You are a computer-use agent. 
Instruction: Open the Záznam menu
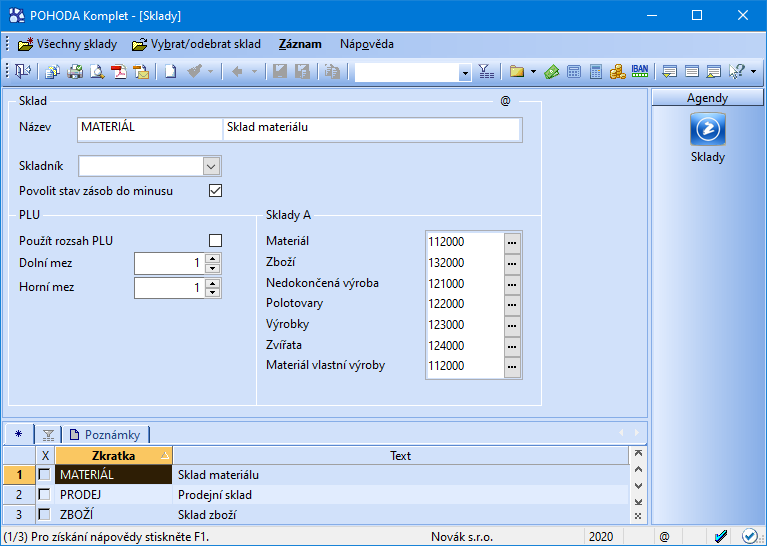coord(300,44)
